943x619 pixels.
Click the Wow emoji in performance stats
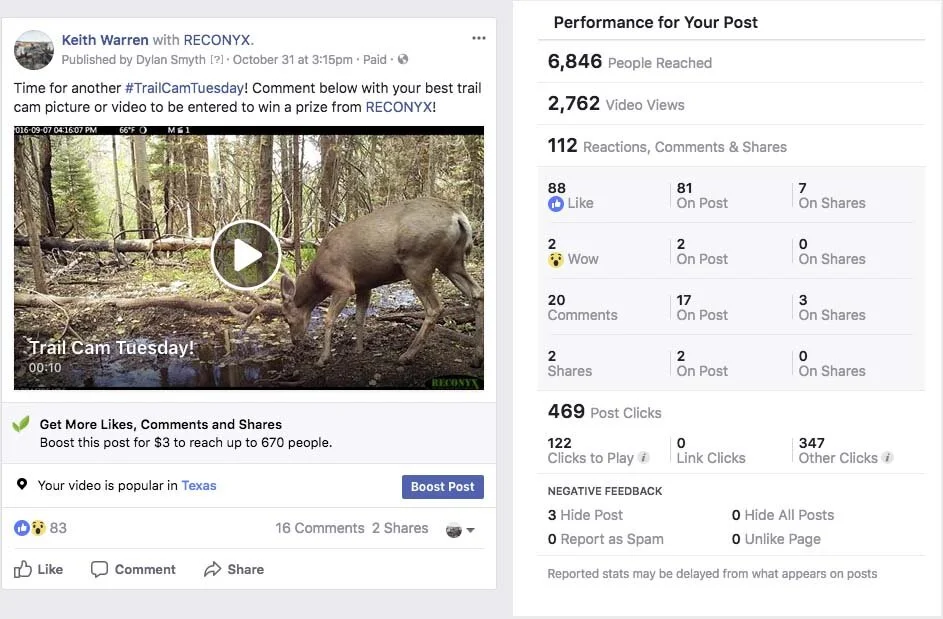(x=556, y=260)
